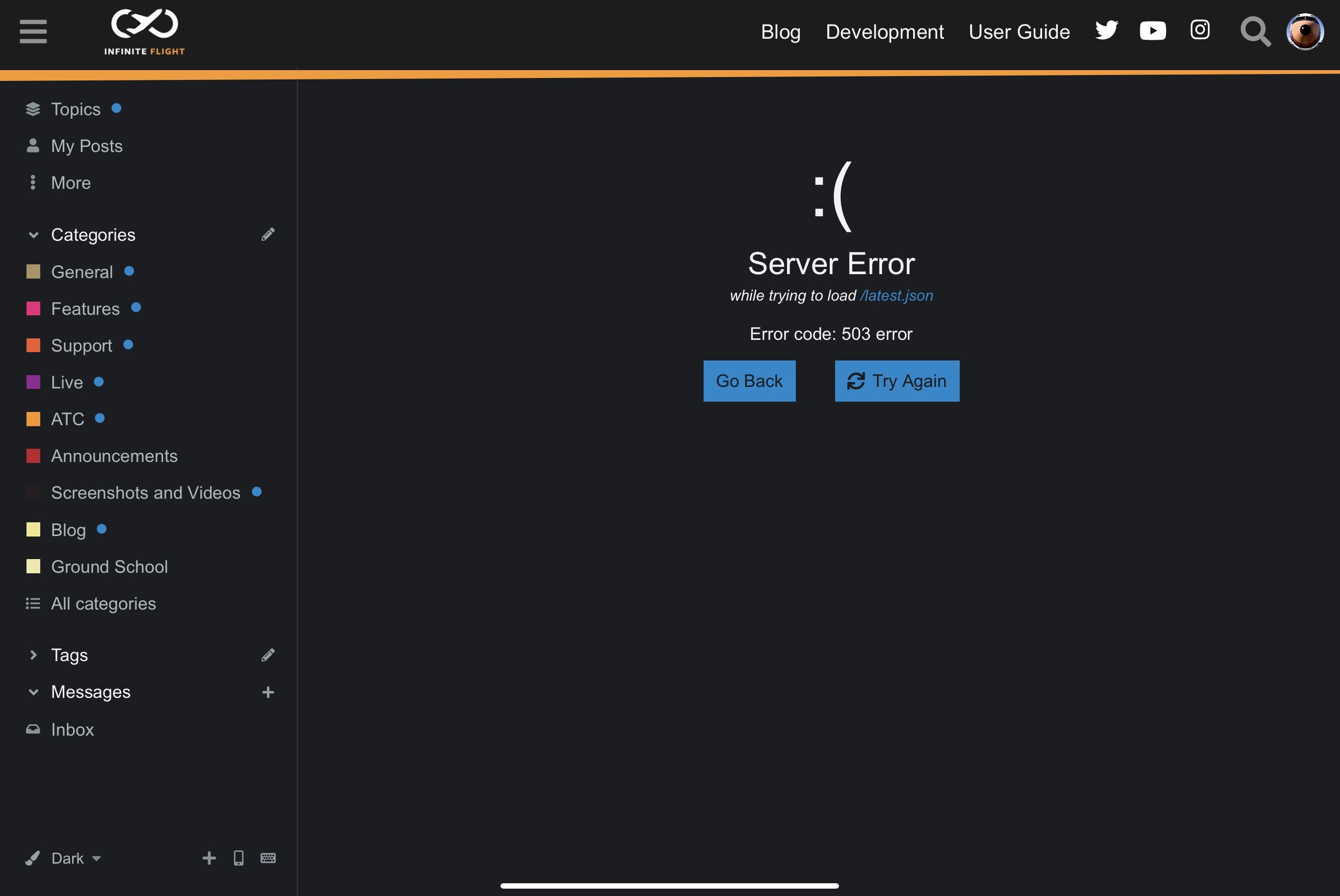Collapse the Messages section chevron
This screenshot has height=896, width=1340.
point(34,692)
